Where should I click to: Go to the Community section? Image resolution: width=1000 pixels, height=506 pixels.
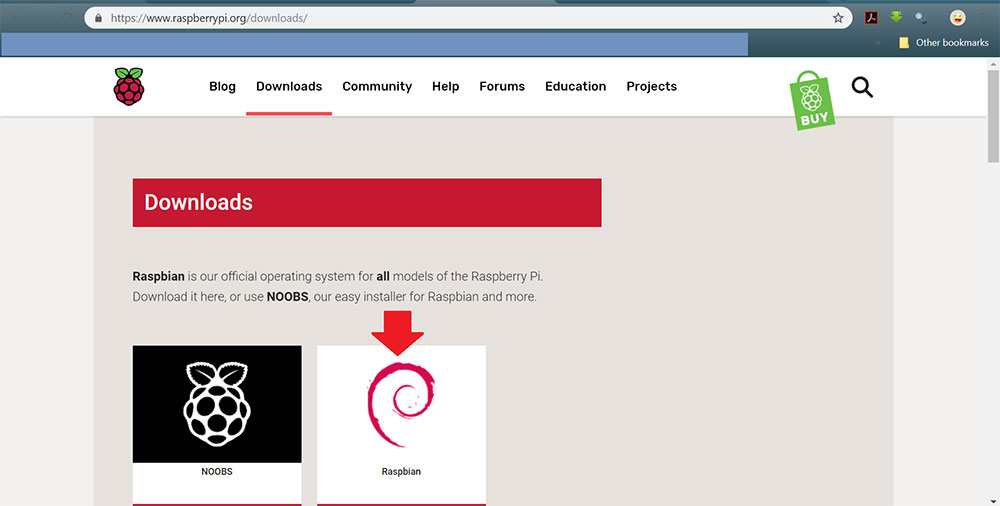pyautogui.click(x=377, y=87)
